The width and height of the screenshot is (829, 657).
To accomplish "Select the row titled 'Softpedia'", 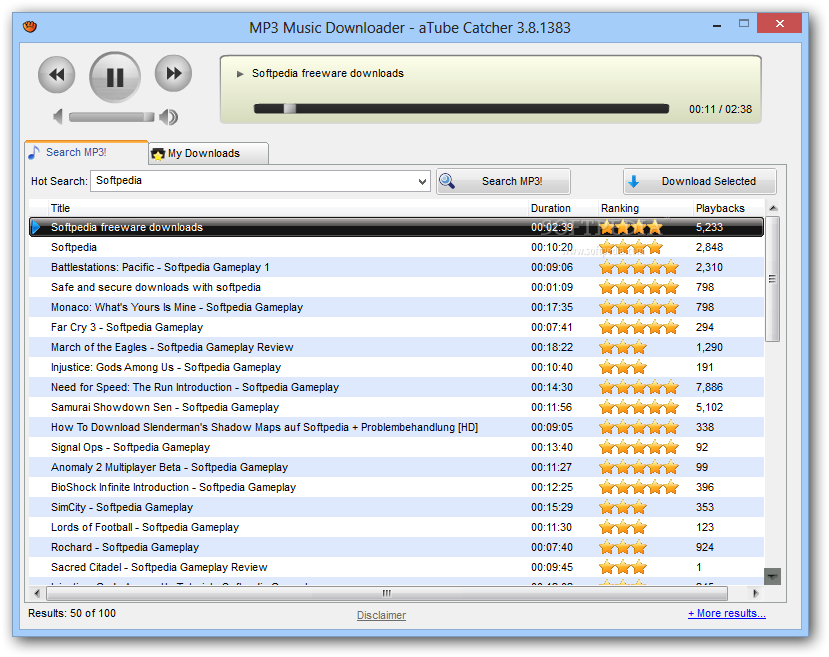I will (397, 247).
